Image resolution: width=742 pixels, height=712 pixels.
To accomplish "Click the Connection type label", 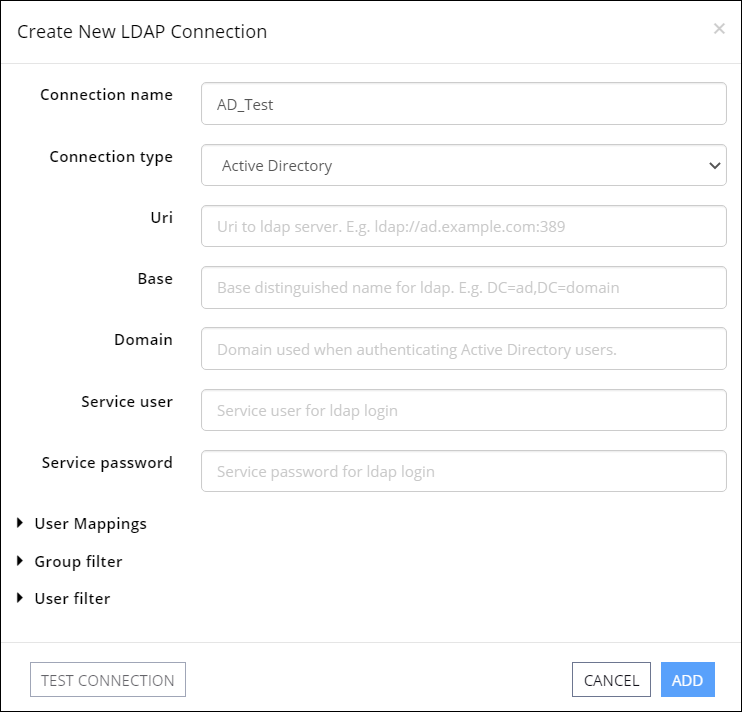I will coord(111,157).
